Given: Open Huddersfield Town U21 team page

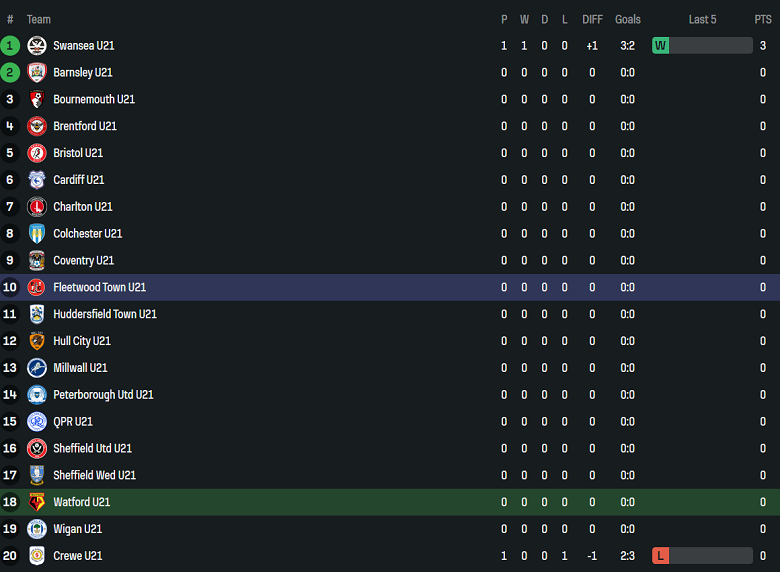Looking at the screenshot, I should pos(105,314).
